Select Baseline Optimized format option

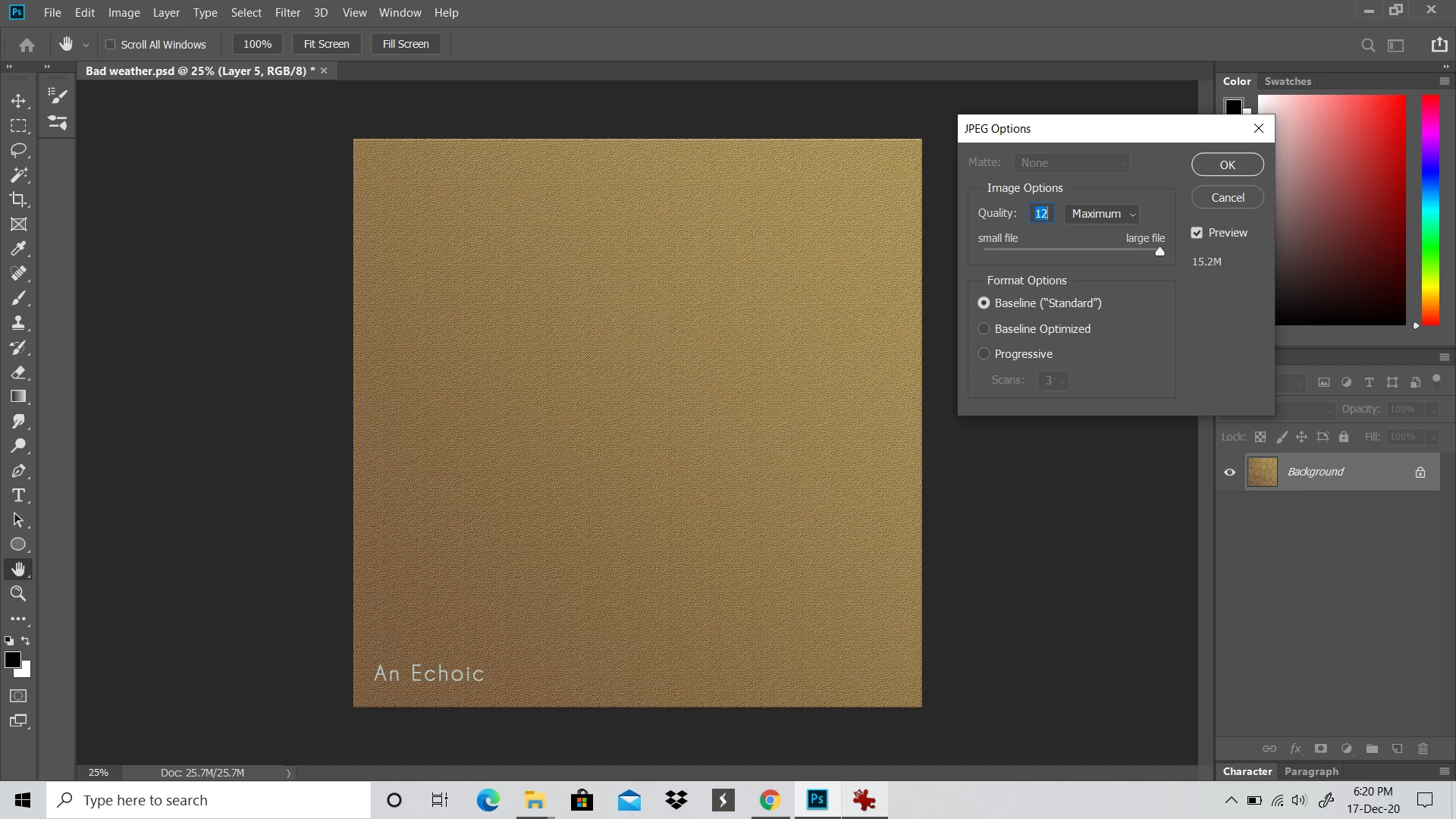(984, 328)
